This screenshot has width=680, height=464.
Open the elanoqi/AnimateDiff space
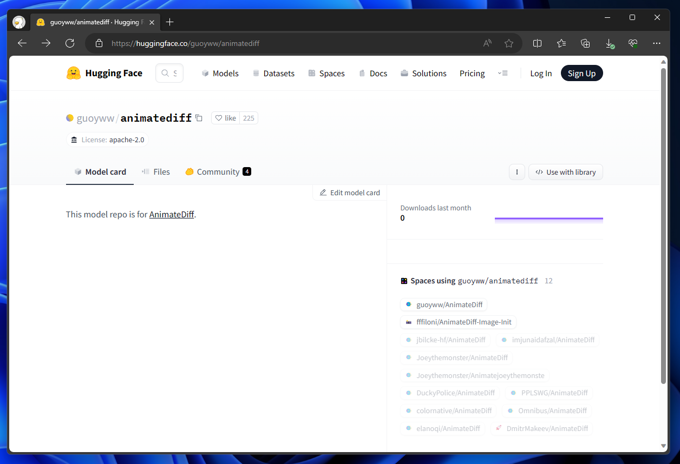(x=443, y=428)
